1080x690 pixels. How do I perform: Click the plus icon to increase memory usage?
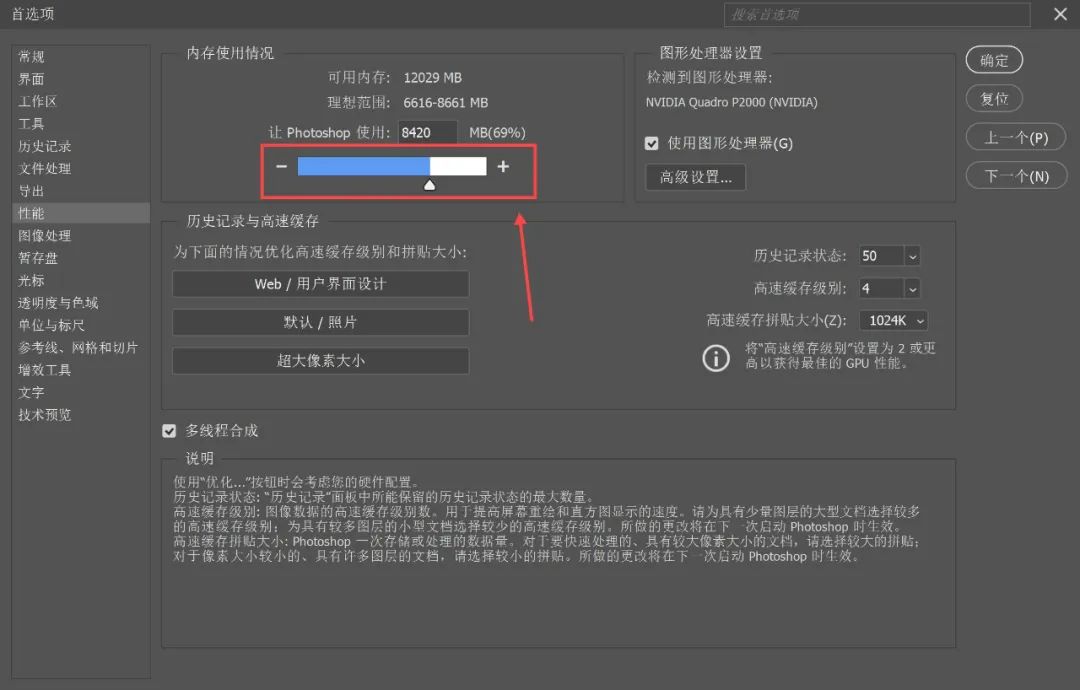click(502, 166)
